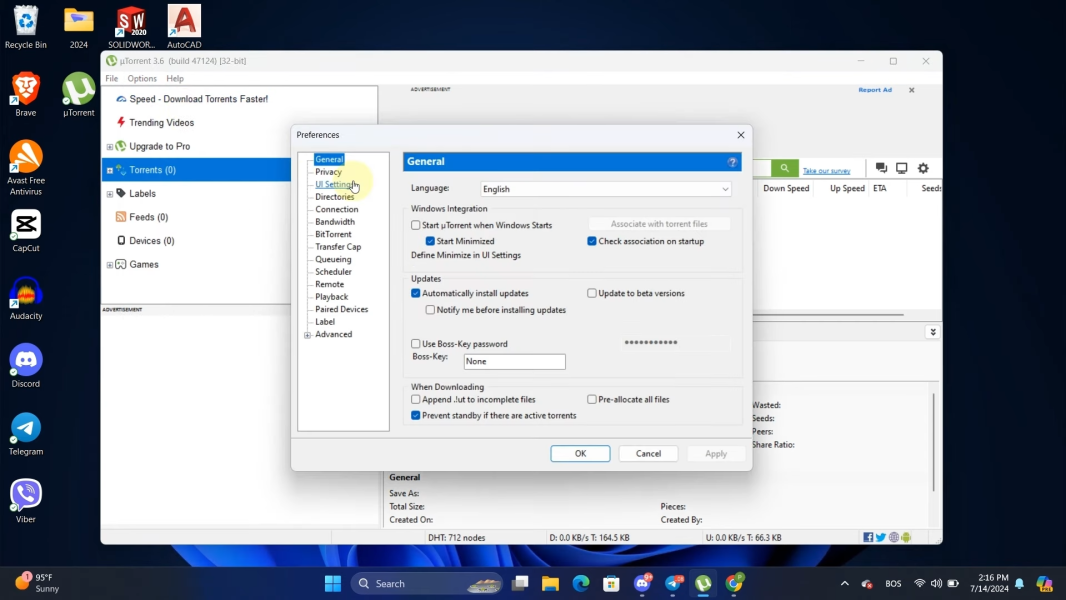The width and height of the screenshot is (1066, 600).
Task: Click the green search button in µTorrent
Action: tap(785, 168)
